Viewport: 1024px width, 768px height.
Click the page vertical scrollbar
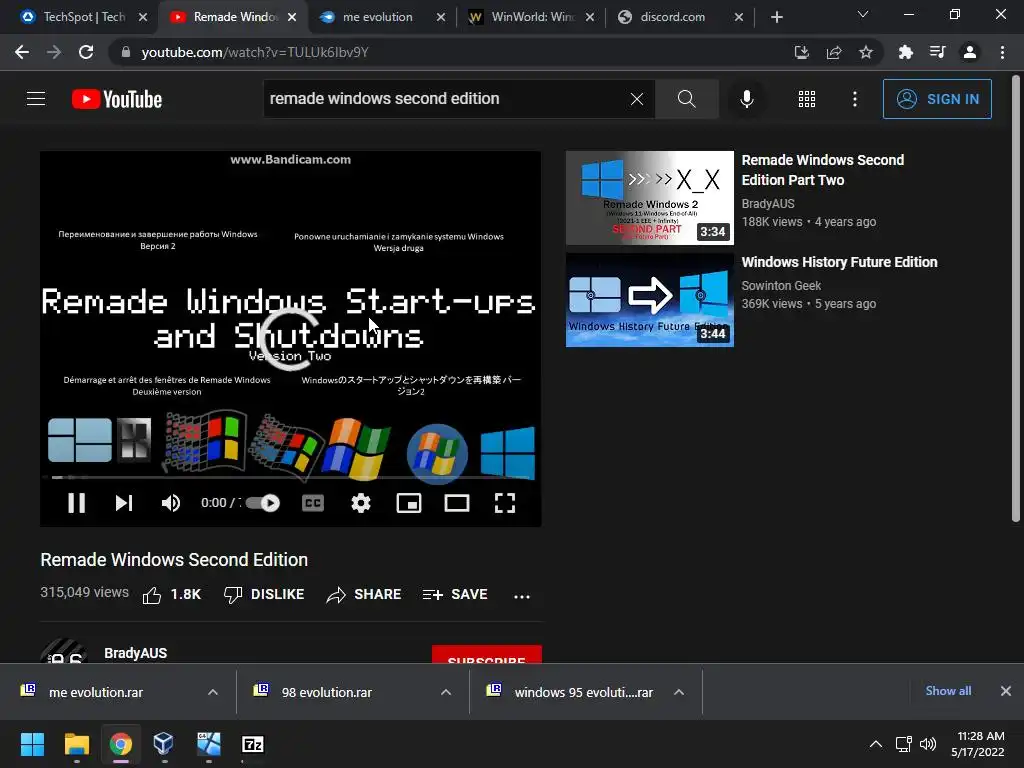pos(1016,298)
